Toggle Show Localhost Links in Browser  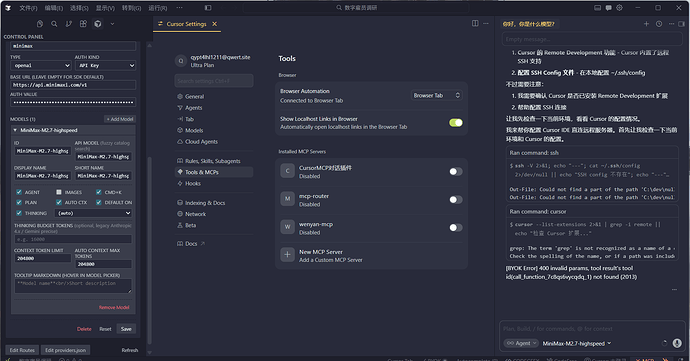(455, 122)
